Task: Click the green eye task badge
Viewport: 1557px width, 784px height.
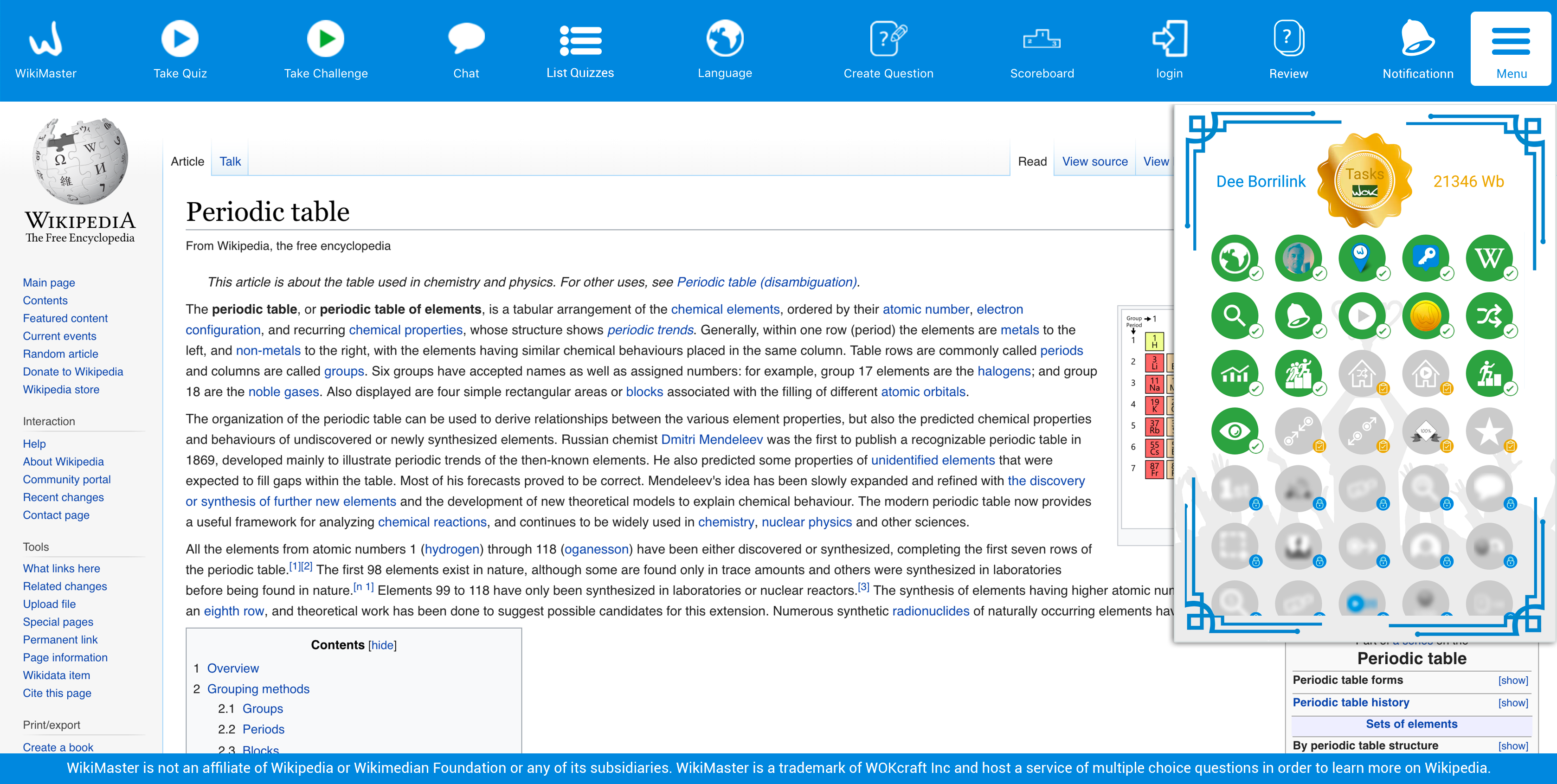Action: tap(1234, 431)
